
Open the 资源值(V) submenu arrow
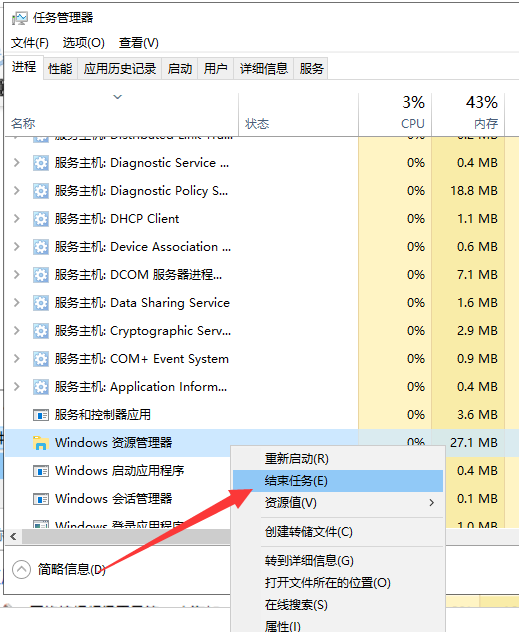click(432, 503)
